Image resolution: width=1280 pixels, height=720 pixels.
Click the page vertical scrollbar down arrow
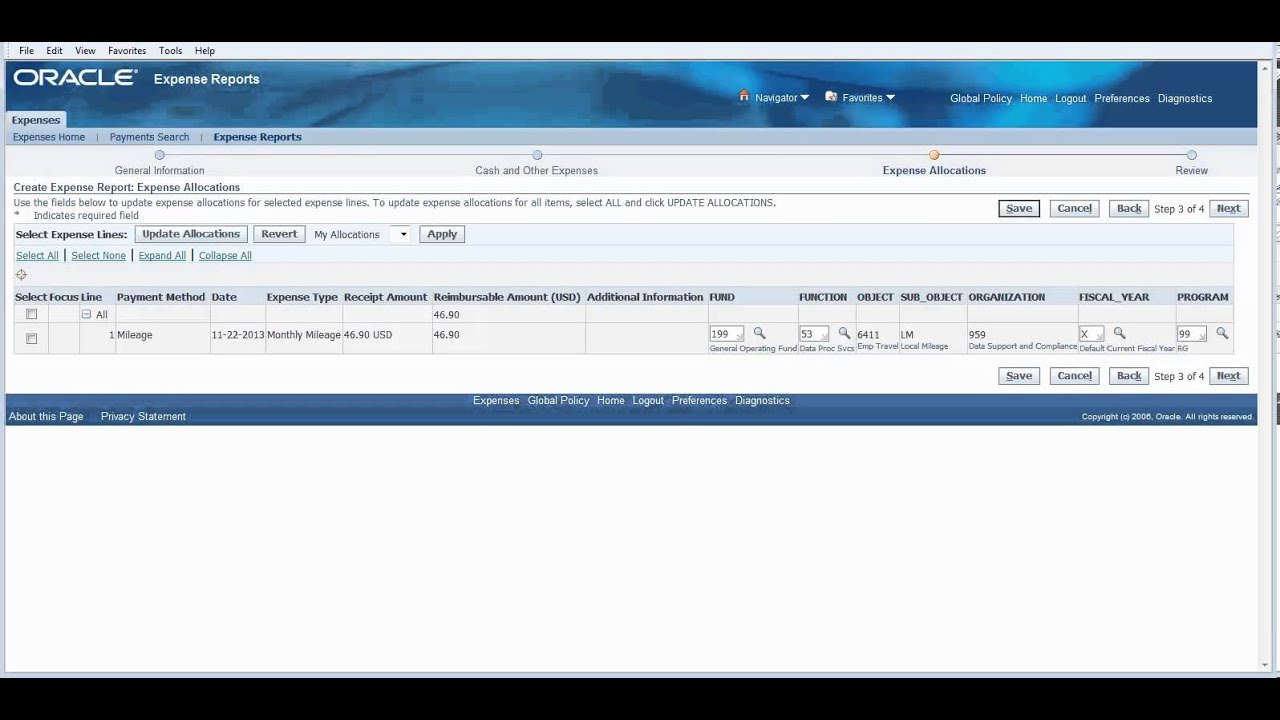click(x=1266, y=665)
